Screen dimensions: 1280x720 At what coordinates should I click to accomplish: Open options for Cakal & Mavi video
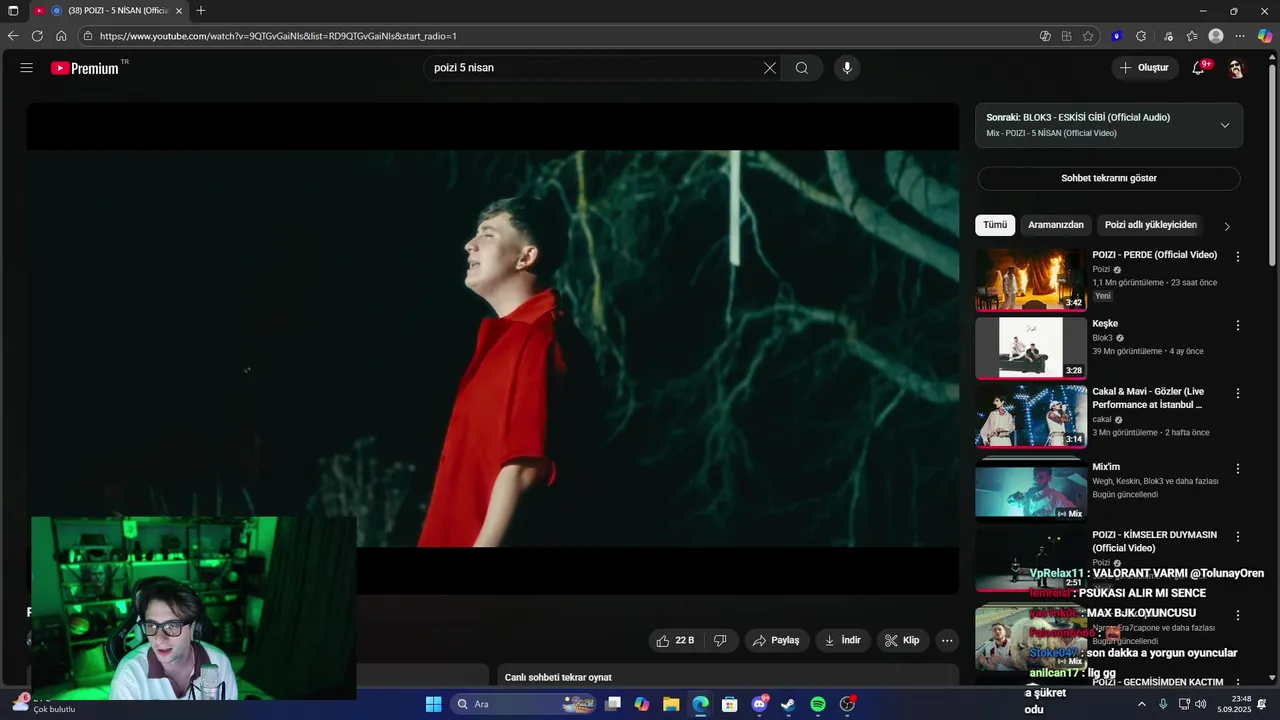click(1238, 394)
